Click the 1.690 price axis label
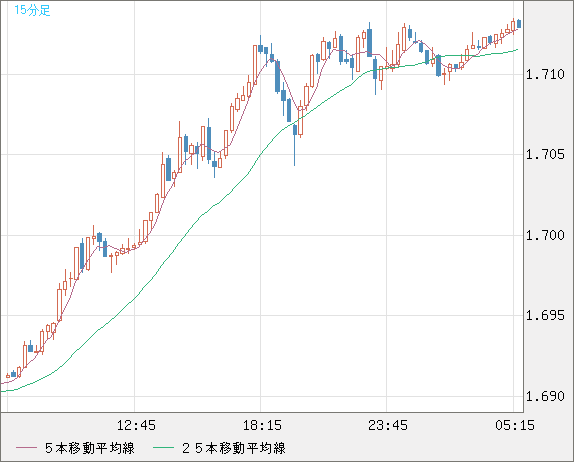The image size is (574, 462). click(545, 396)
